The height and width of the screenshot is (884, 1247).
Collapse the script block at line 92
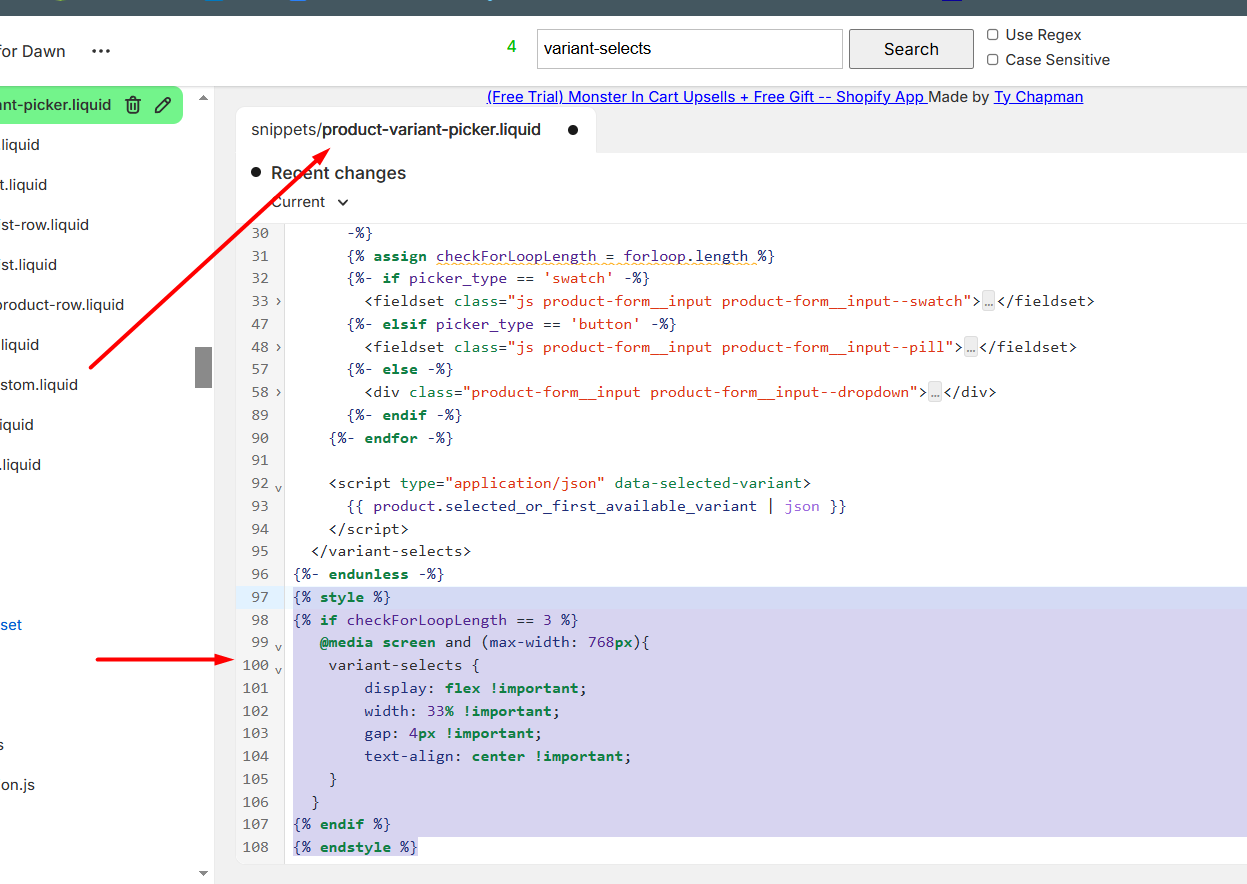point(278,487)
